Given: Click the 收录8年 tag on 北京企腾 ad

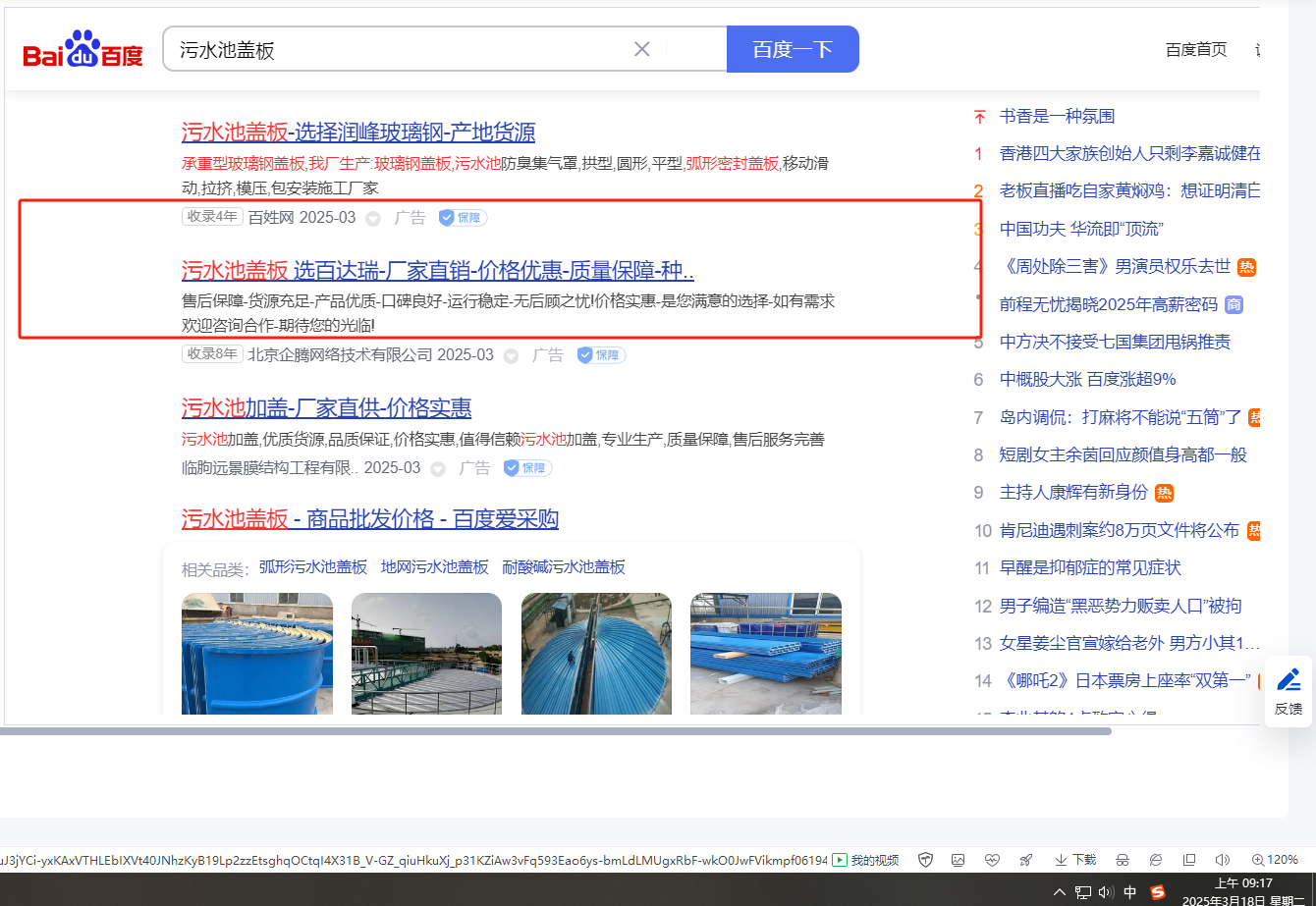Looking at the screenshot, I should coord(212,354).
